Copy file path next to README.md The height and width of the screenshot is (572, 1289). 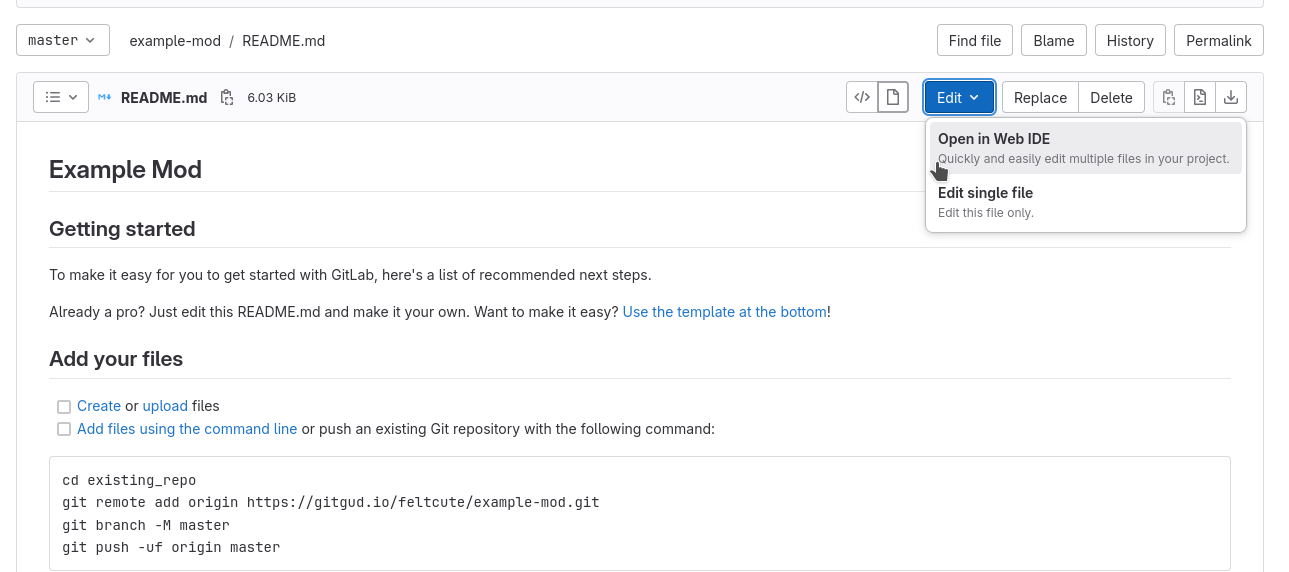[227, 98]
